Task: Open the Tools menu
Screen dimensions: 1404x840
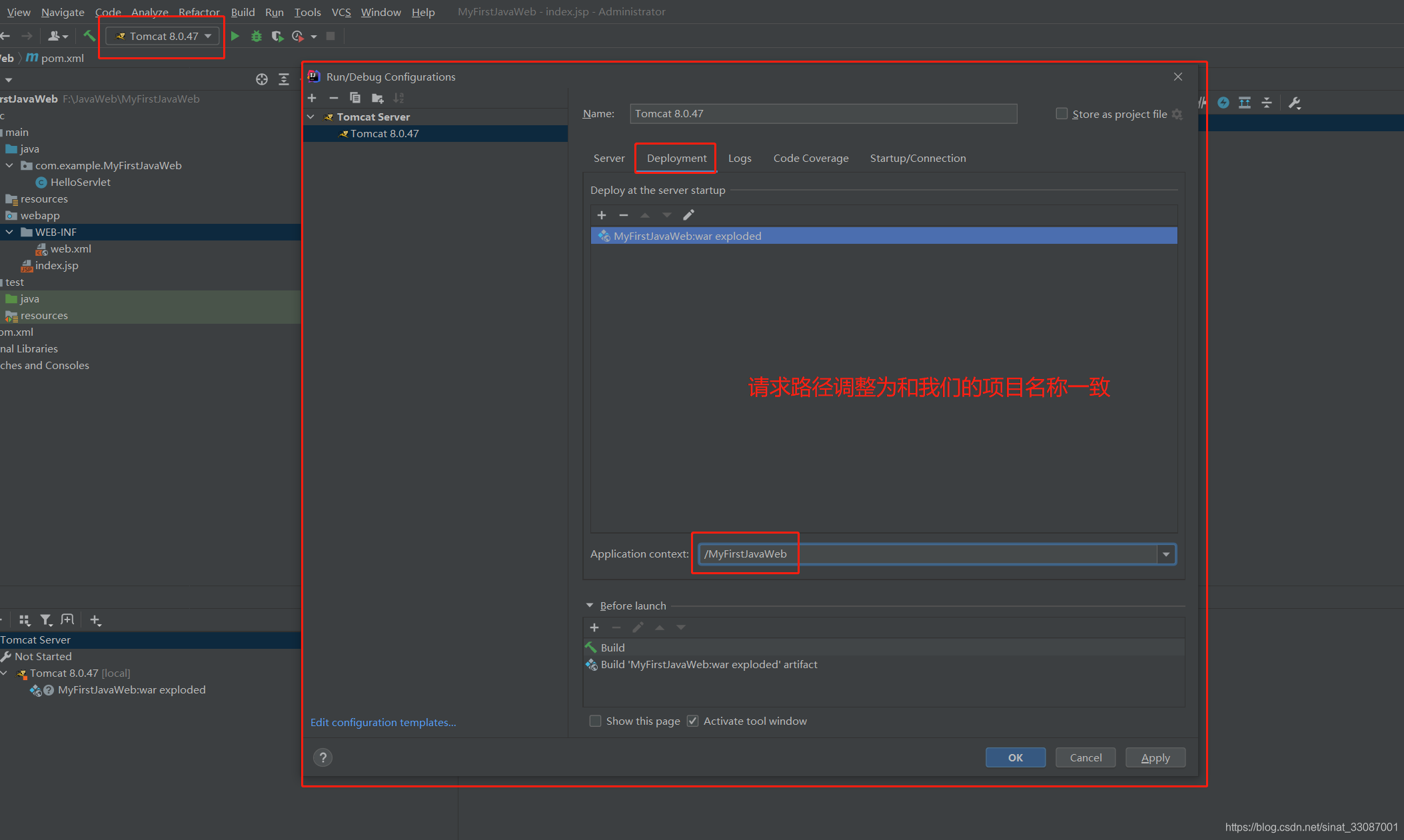Action: [x=307, y=12]
